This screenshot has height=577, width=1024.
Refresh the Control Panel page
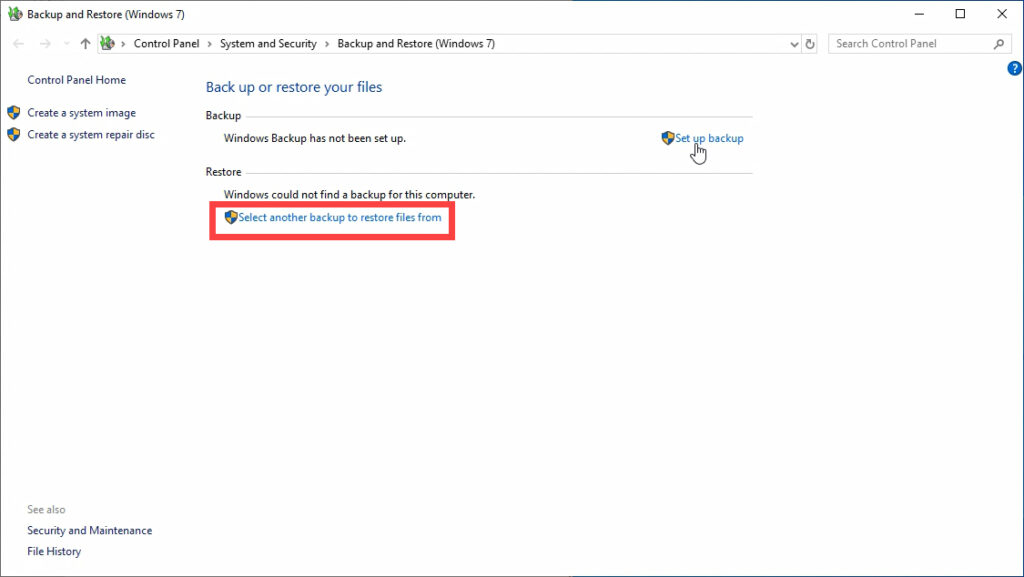(810, 44)
